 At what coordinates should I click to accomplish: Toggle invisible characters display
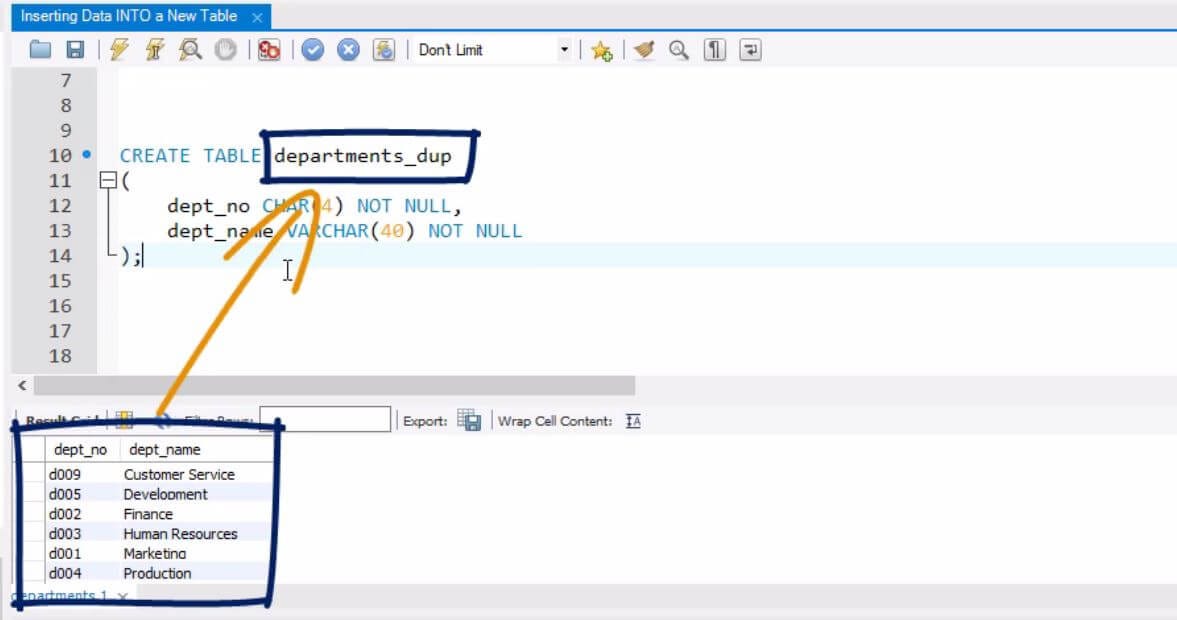[x=713, y=49]
